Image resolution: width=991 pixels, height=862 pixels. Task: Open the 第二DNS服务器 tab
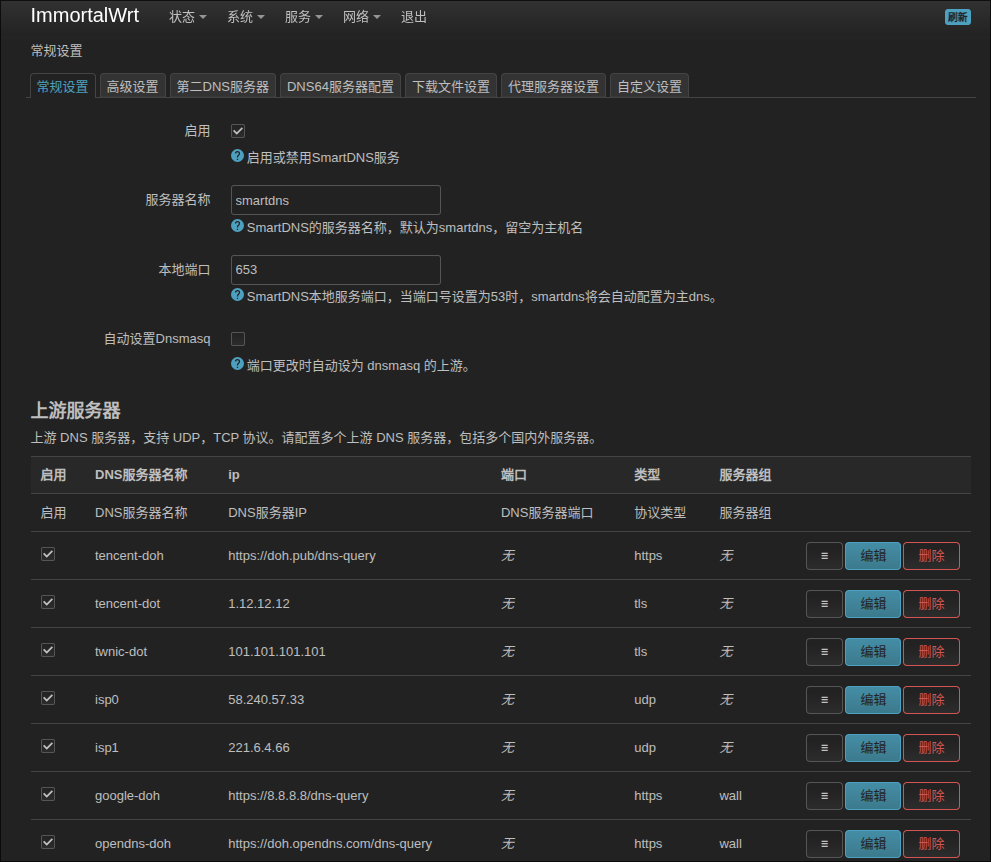(x=223, y=87)
